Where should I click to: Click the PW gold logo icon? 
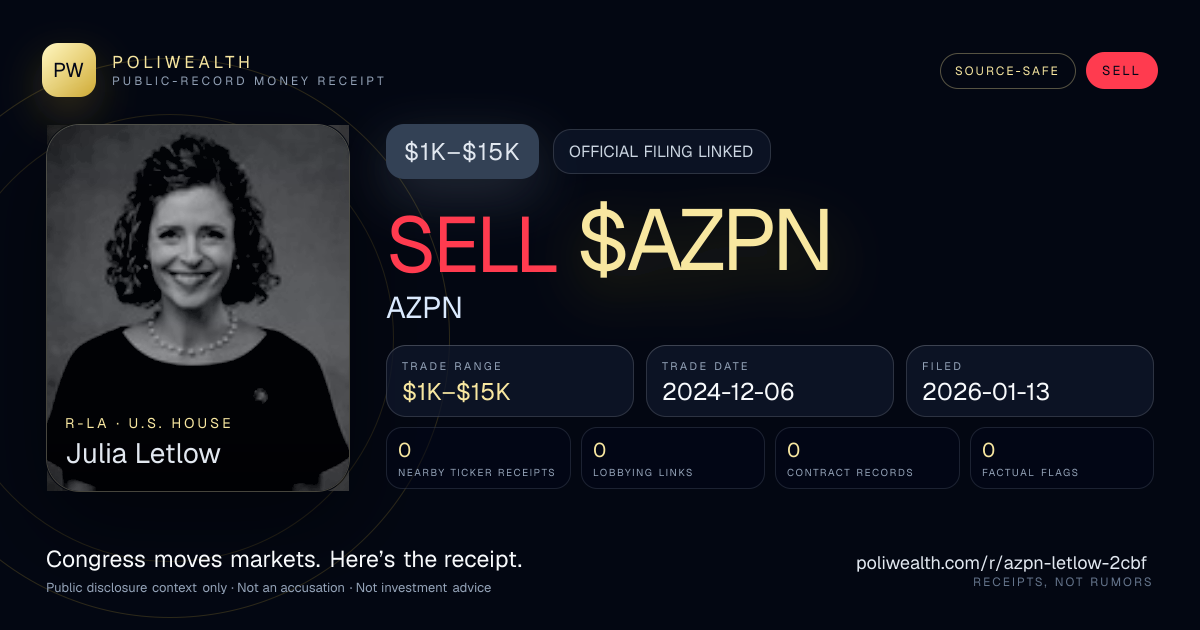point(69,70)
